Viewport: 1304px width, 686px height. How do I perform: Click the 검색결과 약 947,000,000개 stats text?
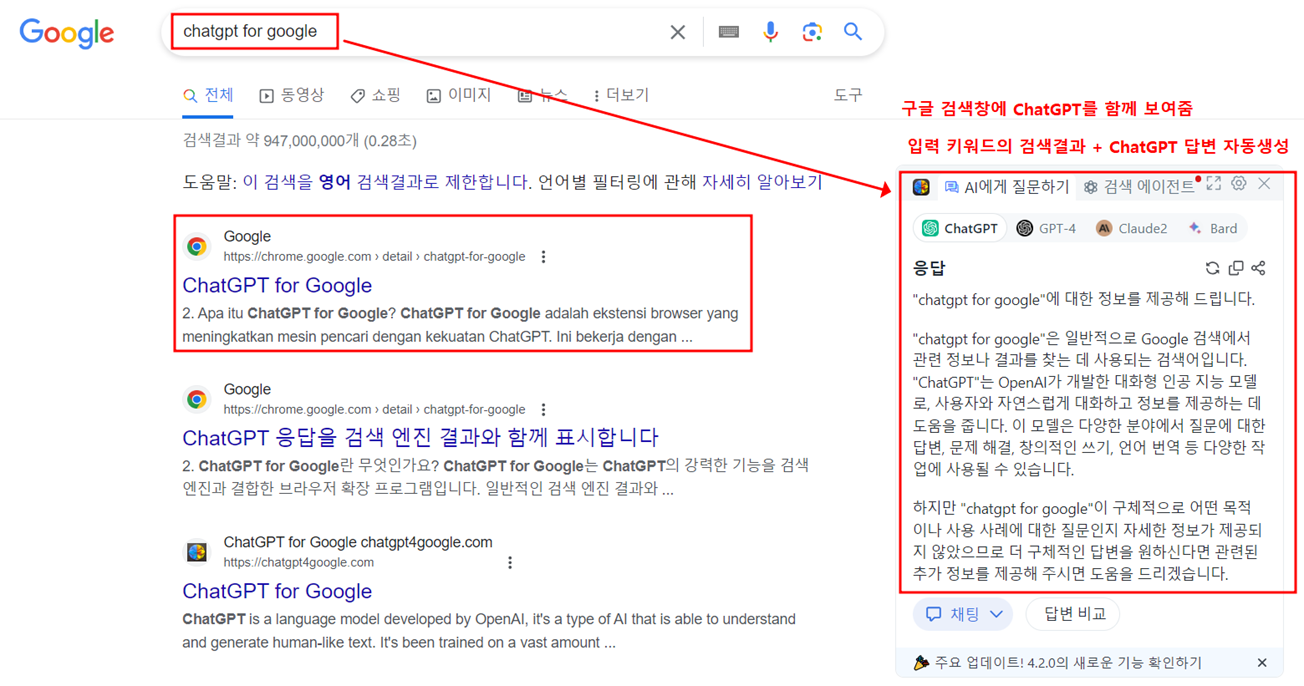(300, 141)
